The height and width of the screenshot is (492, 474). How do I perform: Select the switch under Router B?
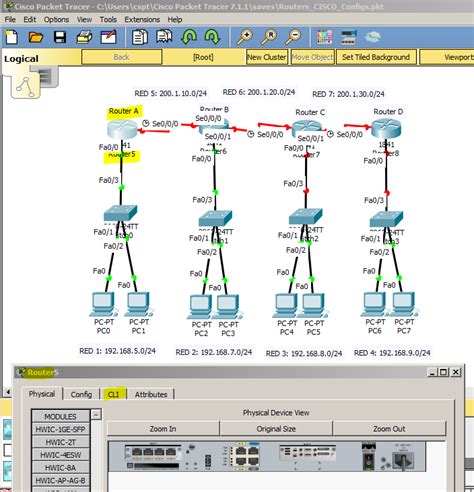[215, 218]
